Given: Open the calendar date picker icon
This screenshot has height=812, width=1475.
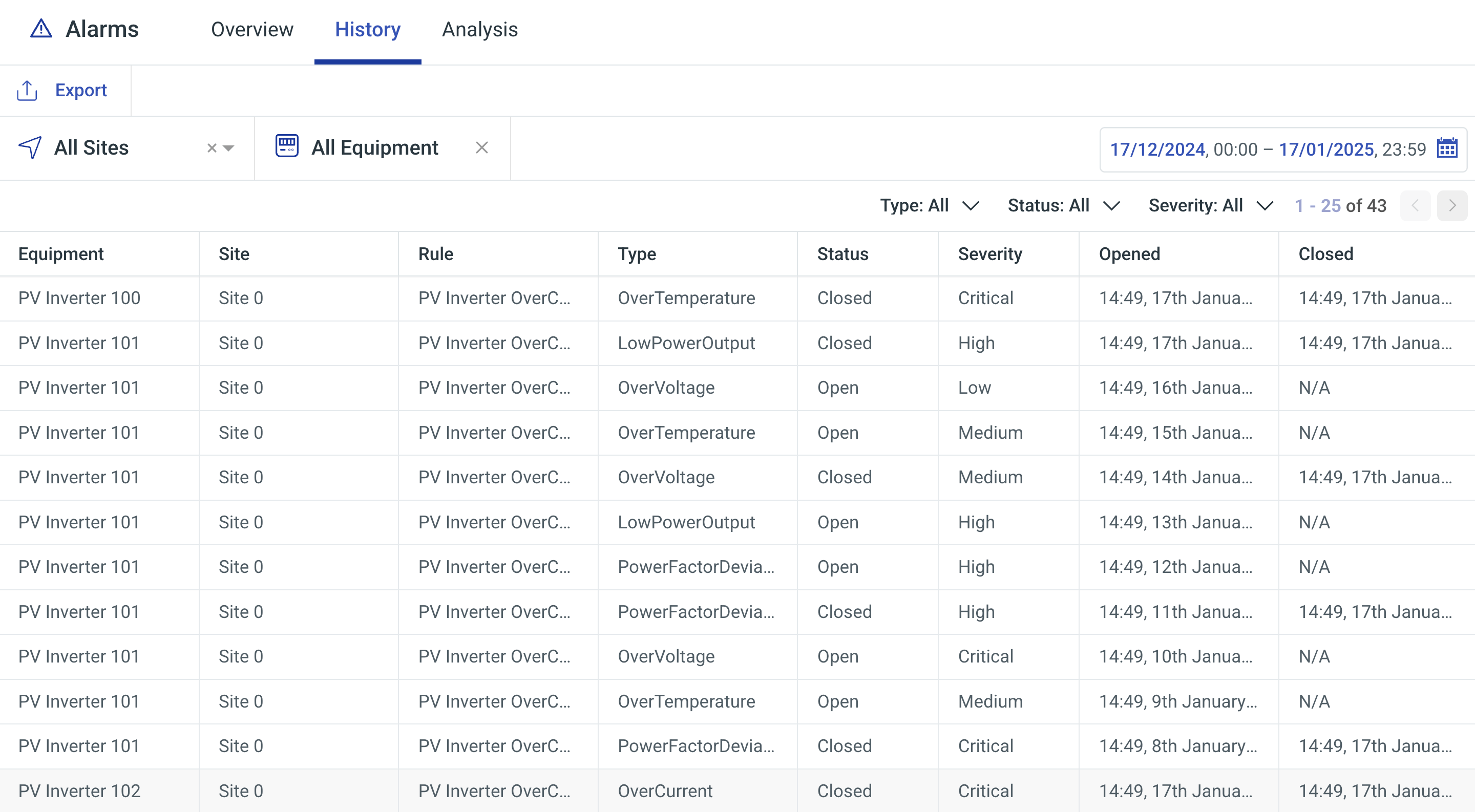Looking at the screenshot, I should click(1447, 148).
